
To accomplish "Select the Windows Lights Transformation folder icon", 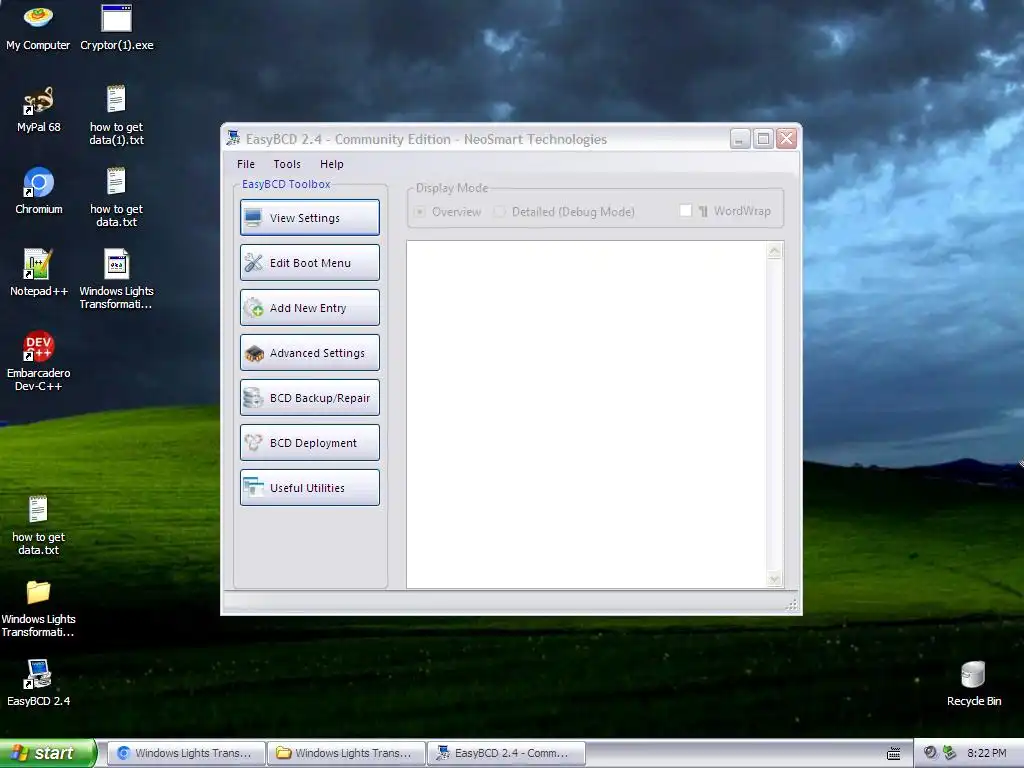I will pos(39,608).
